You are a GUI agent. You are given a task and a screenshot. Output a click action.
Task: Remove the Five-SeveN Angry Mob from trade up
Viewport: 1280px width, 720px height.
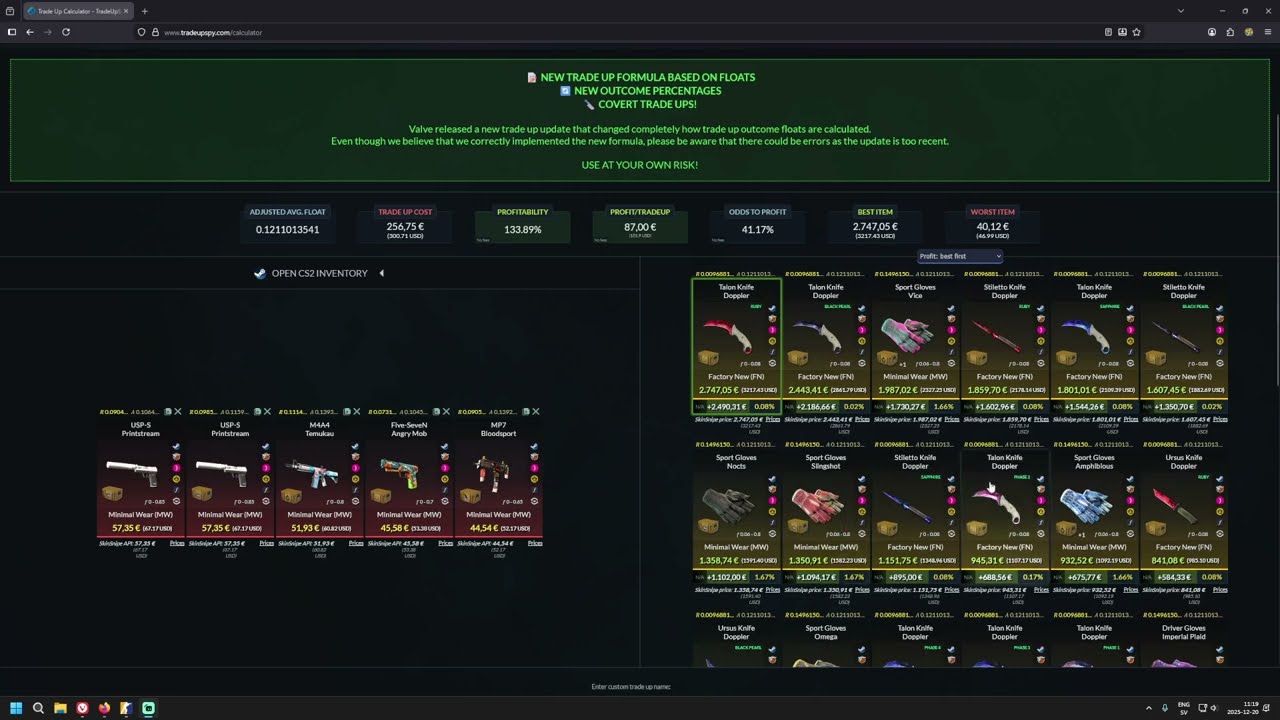[446, 411]
